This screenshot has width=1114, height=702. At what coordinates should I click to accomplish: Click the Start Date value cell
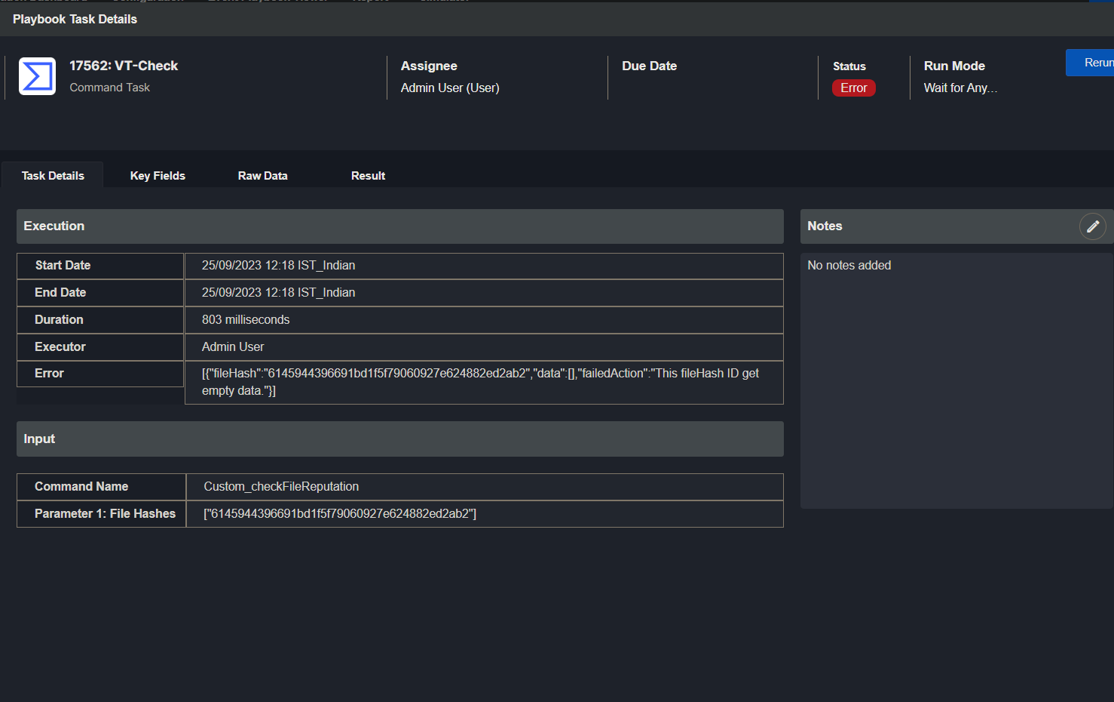[484, 266]
